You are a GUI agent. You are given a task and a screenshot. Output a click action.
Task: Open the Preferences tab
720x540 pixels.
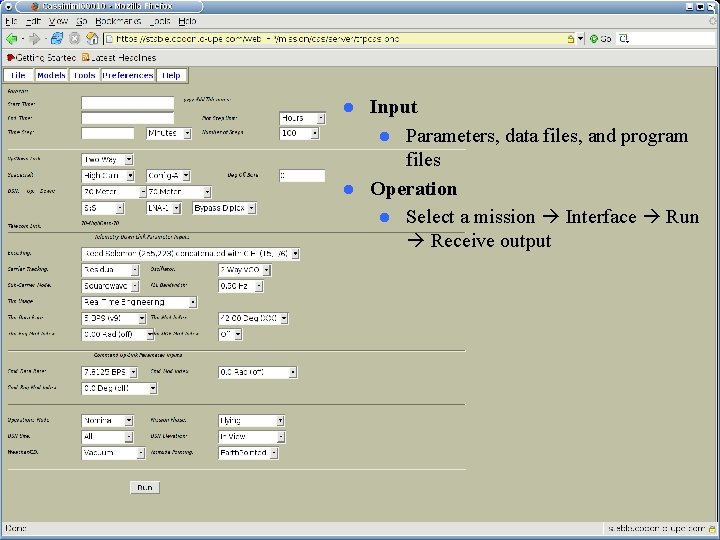pyautogui.click(x=128, y=75)
